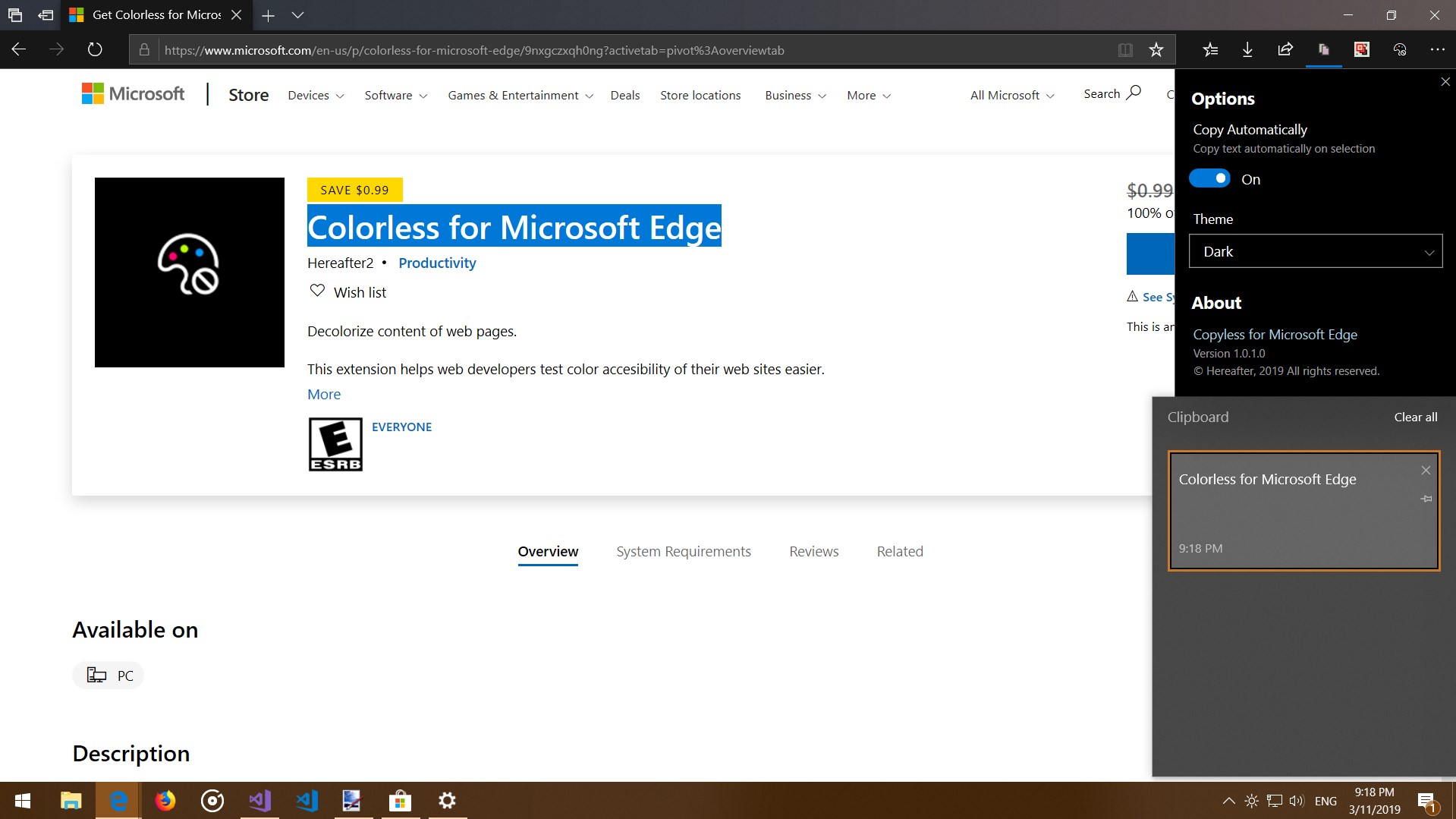
Task: Add this page to favorites star
Action: (1156, 50)
